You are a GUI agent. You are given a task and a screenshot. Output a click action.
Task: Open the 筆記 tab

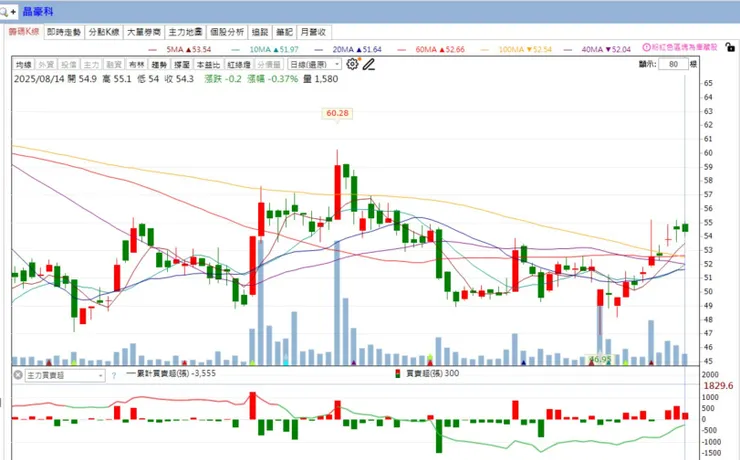point(285,32)
